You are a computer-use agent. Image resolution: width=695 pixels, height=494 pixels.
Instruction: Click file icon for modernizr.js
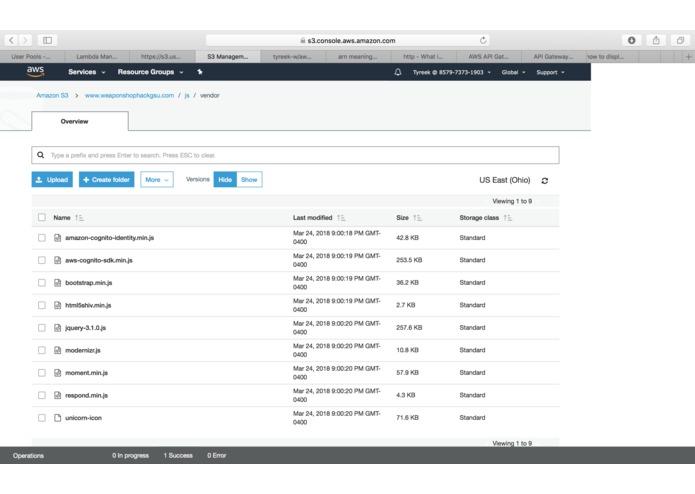point(58,350)
